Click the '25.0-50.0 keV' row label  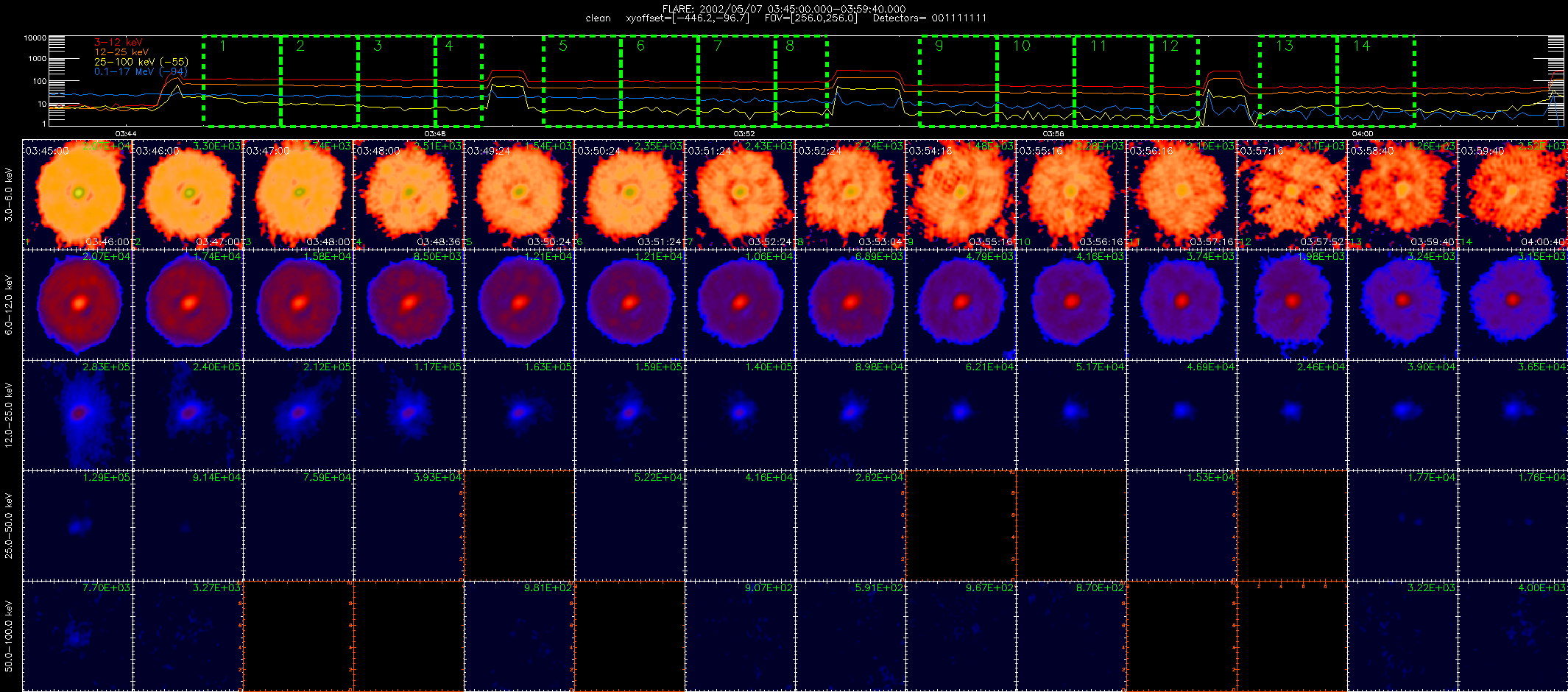(x=9, y=526)
